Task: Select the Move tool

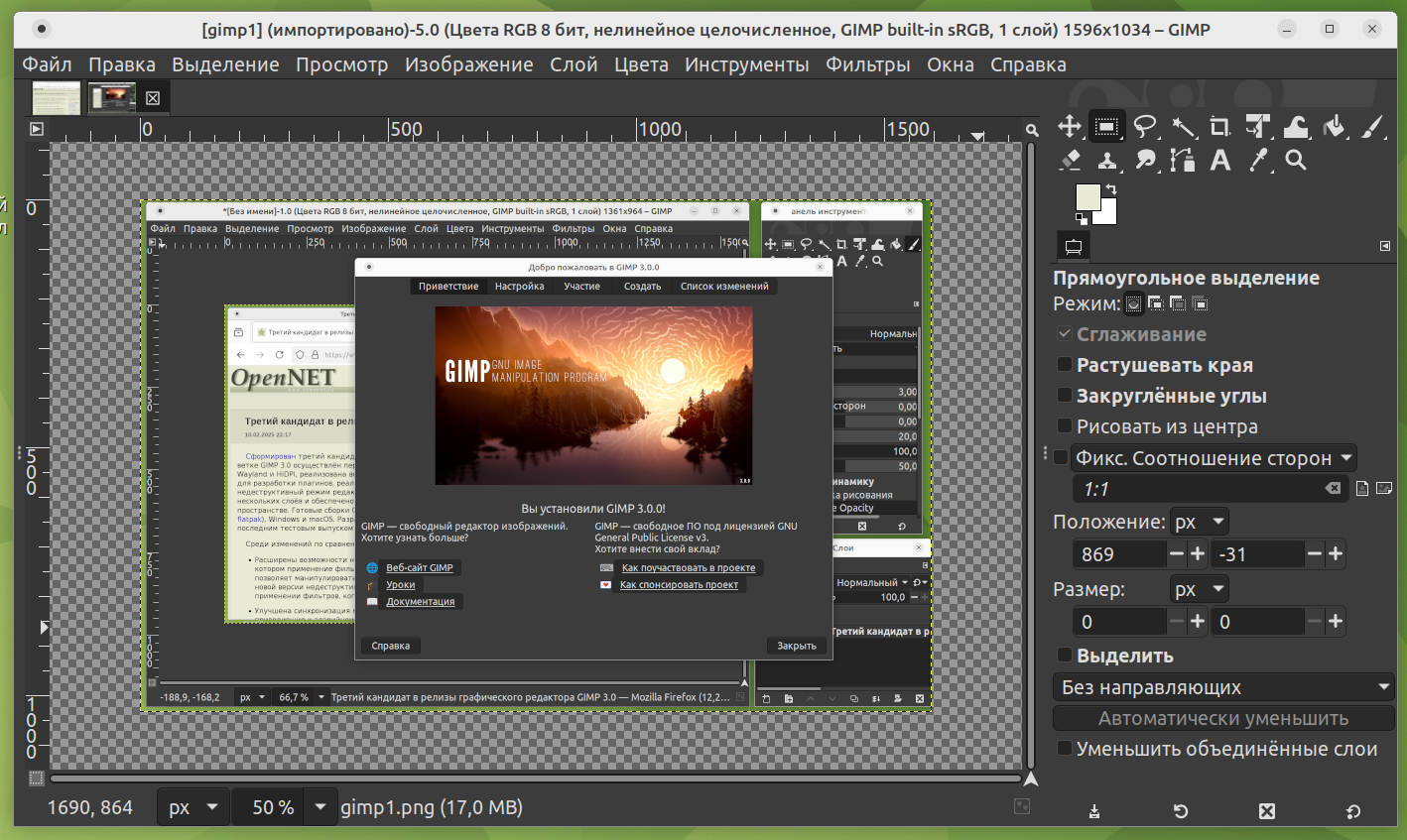Action: point(1070,127)
